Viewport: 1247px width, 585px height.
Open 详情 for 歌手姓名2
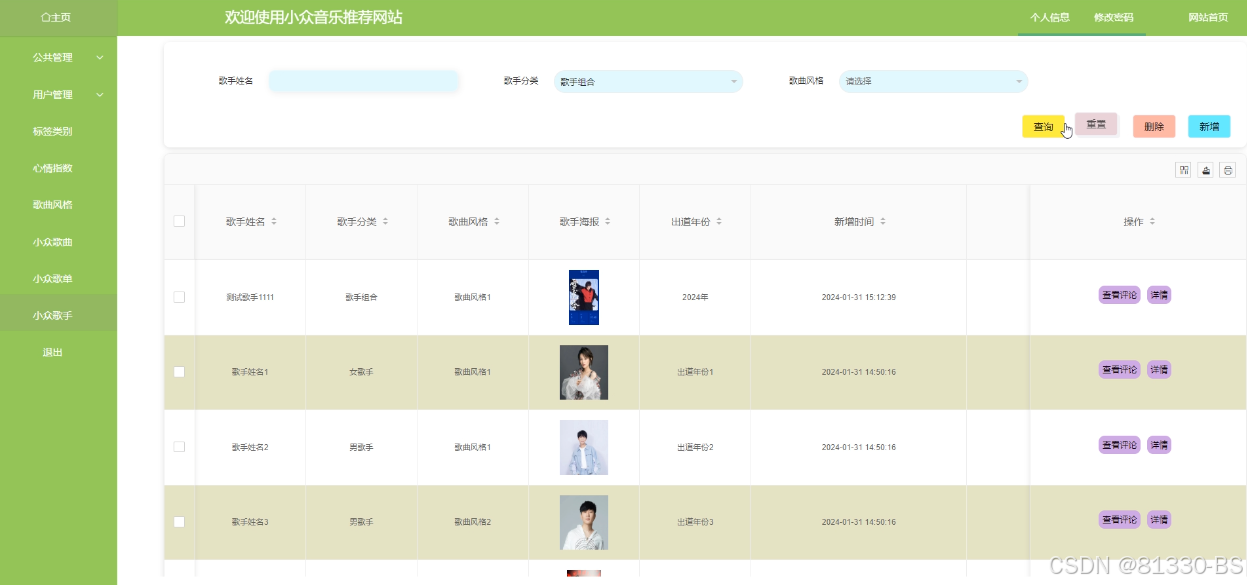[1159, 445]
